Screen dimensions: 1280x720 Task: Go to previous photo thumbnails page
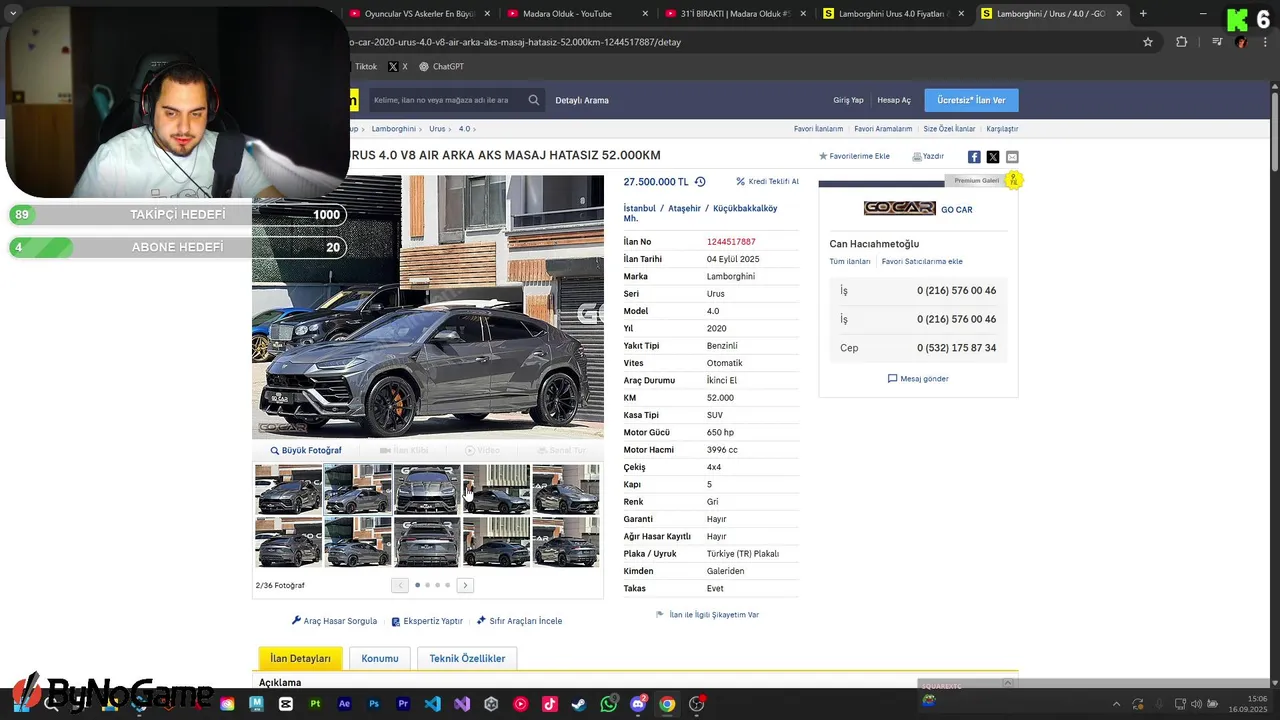click(400, 585)
